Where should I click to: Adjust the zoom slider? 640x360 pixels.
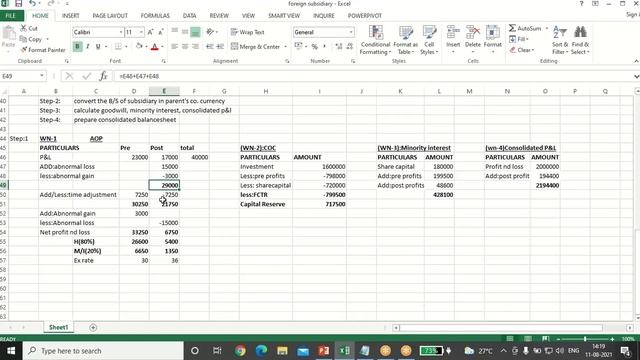coord(585,339)
